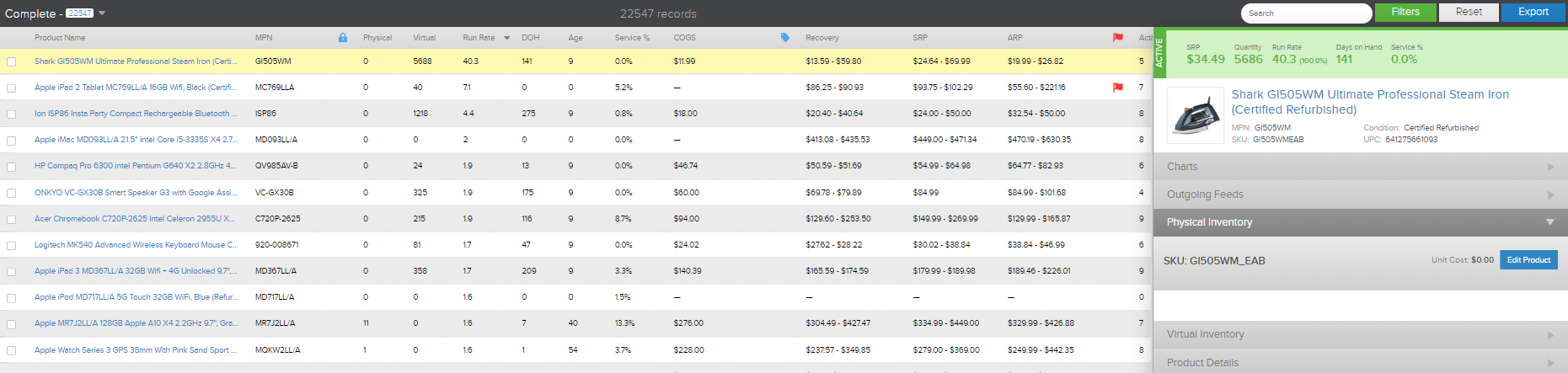Tick the checkbox for the Acer Chromebook C720P row
The width and height of the screenshot is (1568, 373).
[12, 219]
